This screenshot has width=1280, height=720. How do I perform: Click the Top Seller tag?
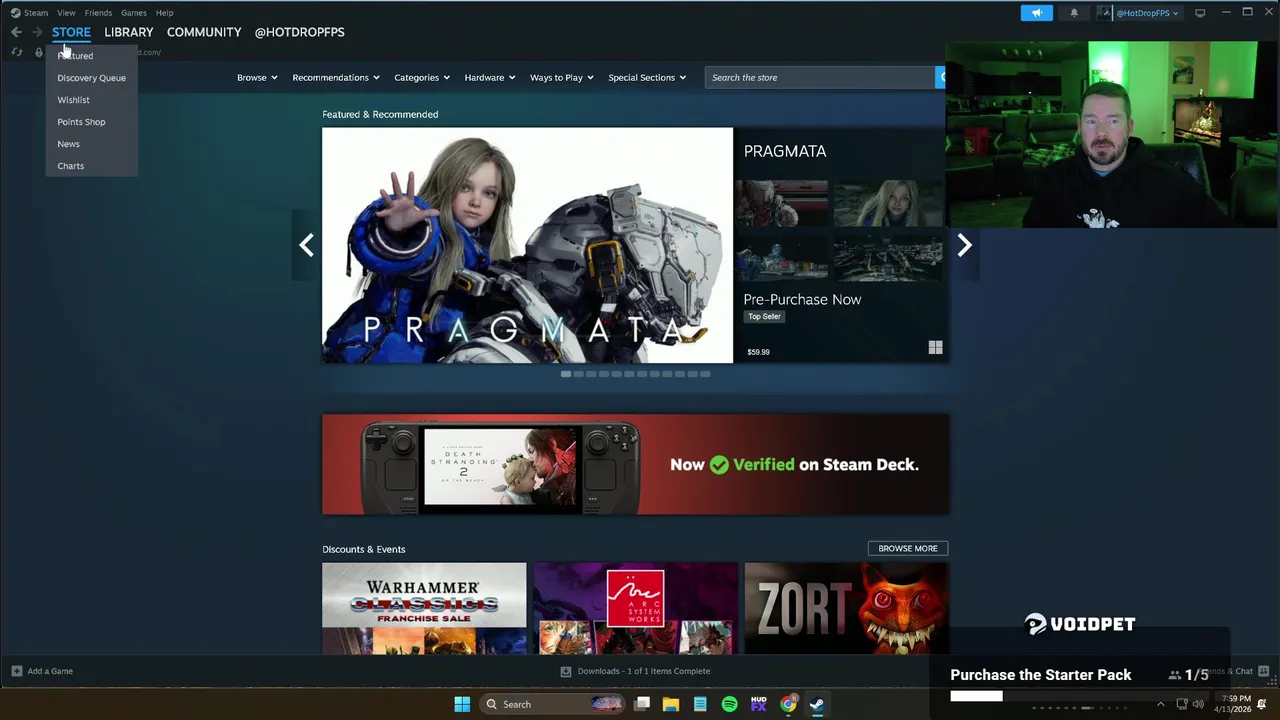coord(764,316)
